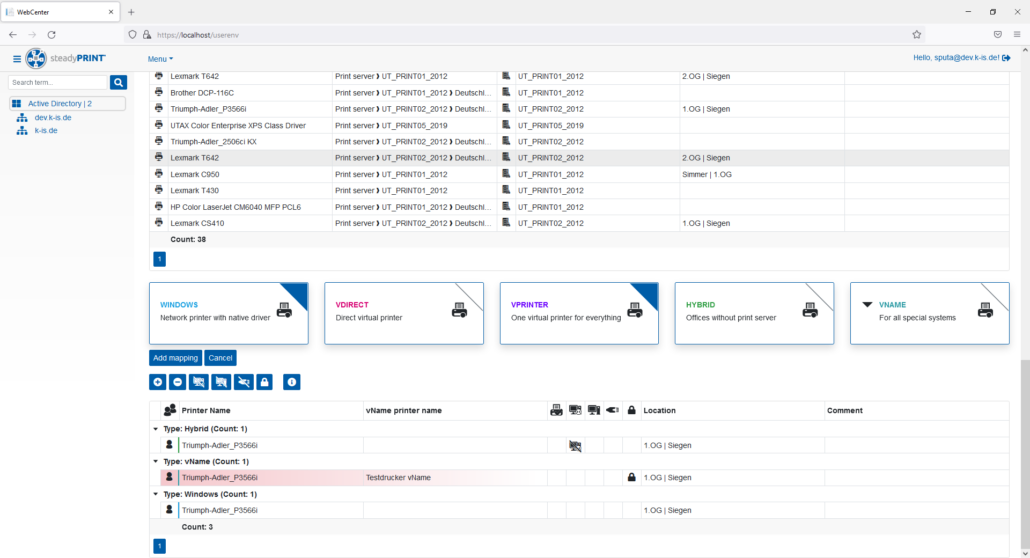Click the lock icon column header
The image size is (1030, 558).
631,410
